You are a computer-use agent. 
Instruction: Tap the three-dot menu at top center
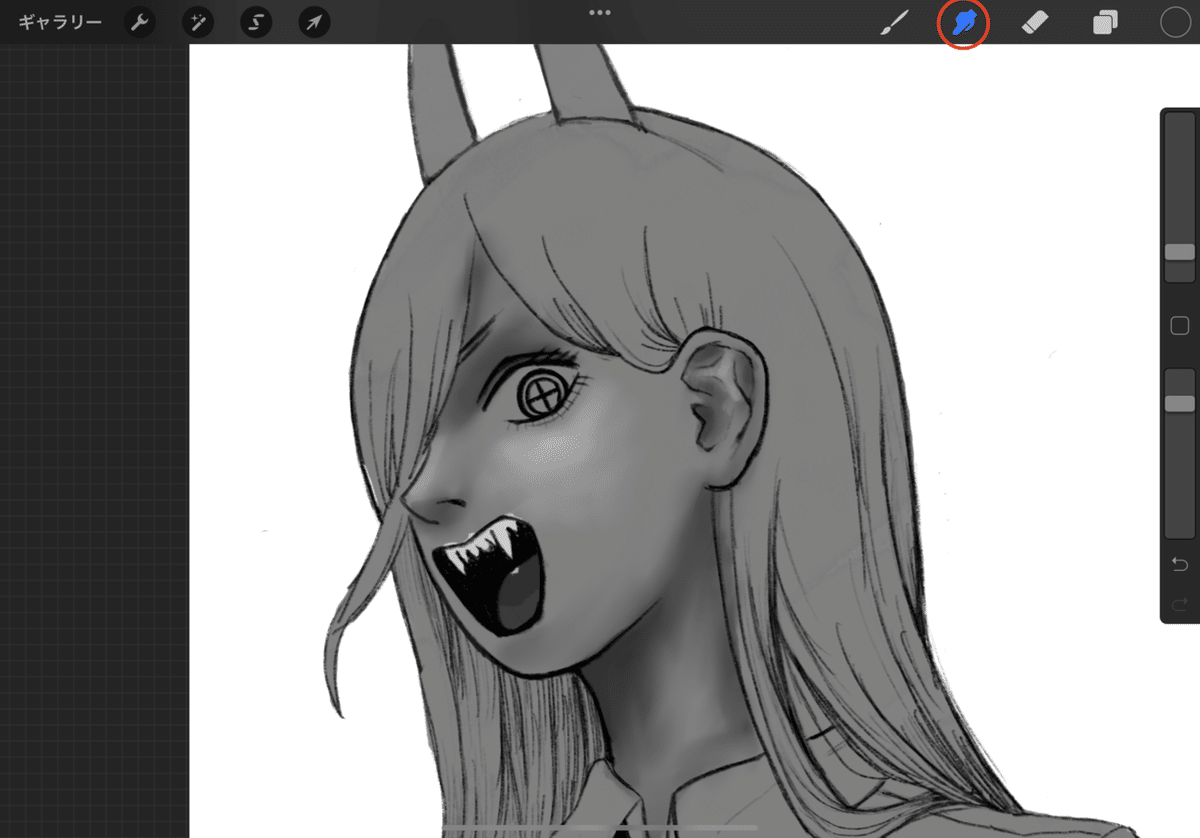pos(600,13)
